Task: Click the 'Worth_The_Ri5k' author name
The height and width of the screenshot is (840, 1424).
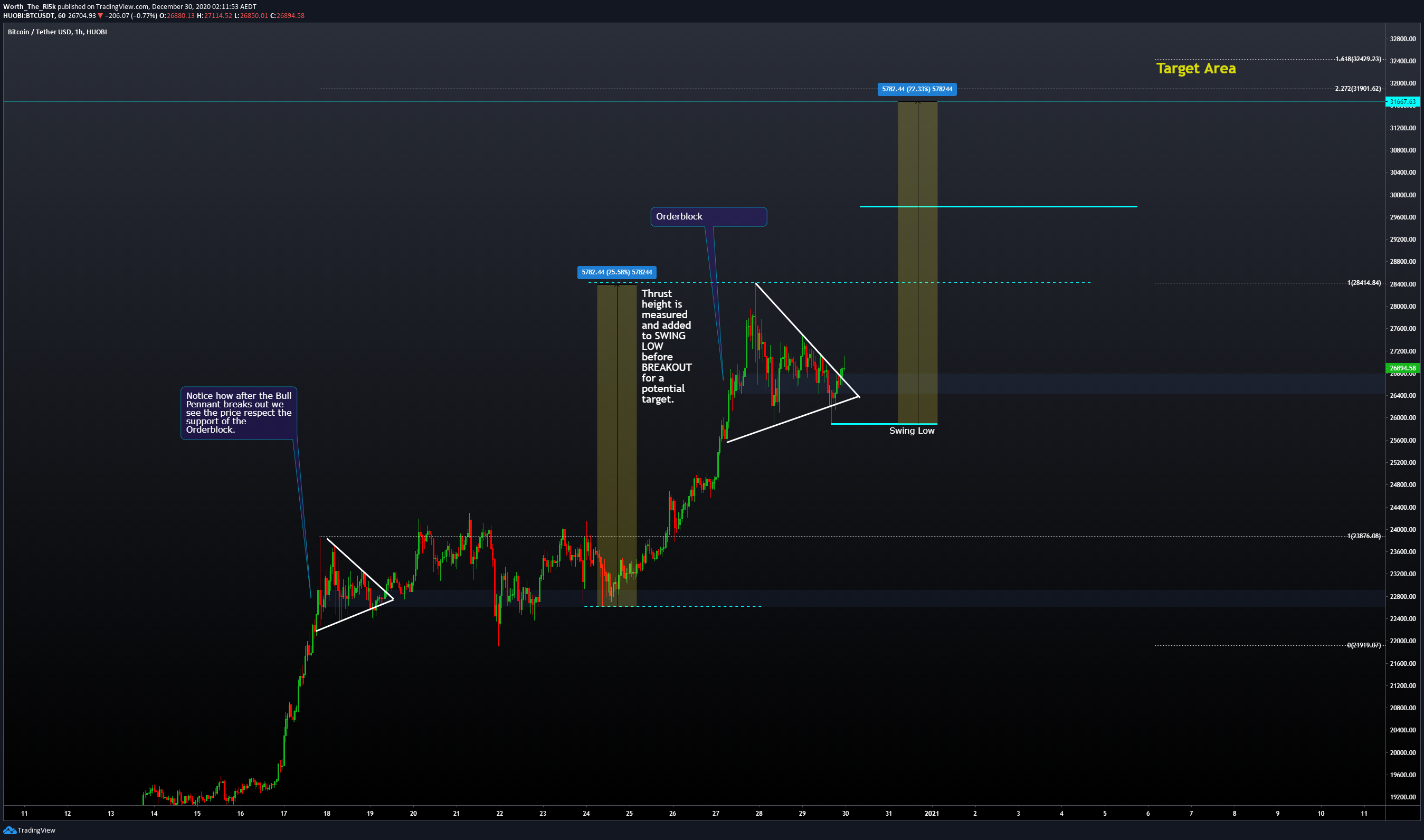Action: pos(30,7)
